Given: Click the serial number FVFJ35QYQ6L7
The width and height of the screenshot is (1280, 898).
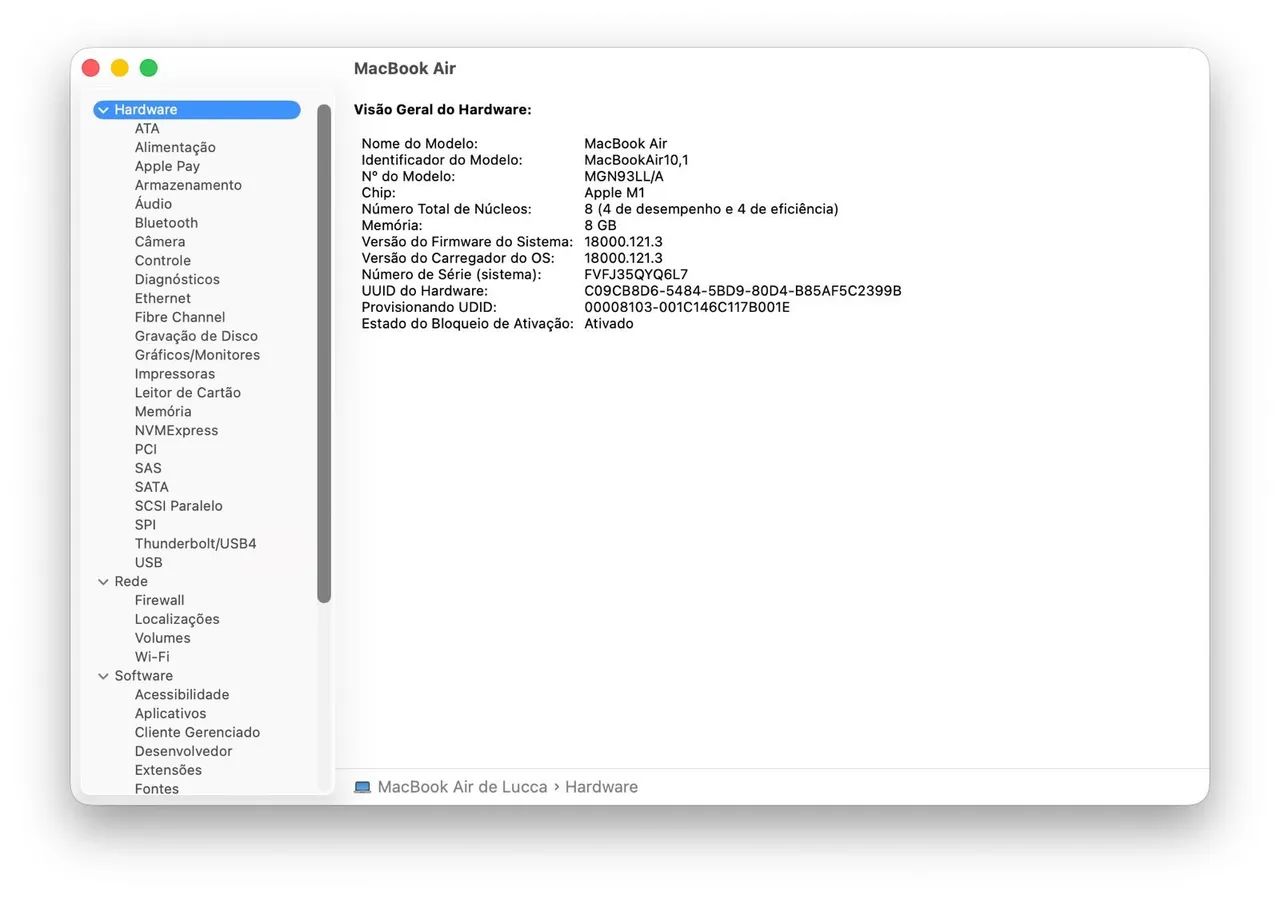Looking at the screenshot, I should pyautogui.click(x=636, y=274).
